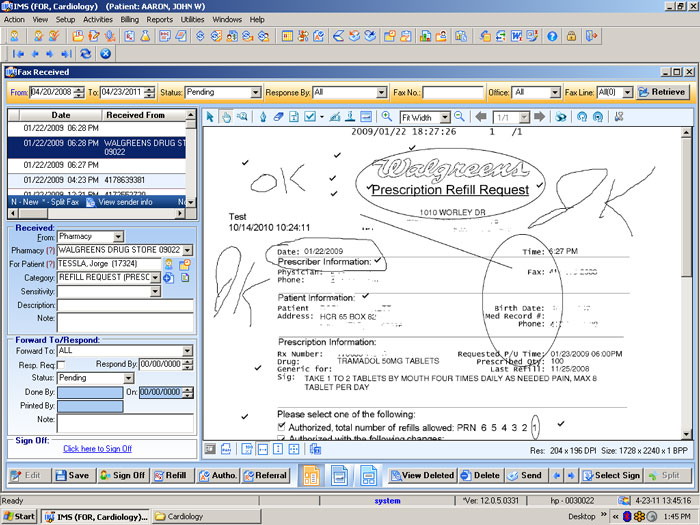Image resolution: width=700 pixels, height=525 pixels.
Task: Click the zoom out magnifier icon
Action: click(x=459, y=117)
